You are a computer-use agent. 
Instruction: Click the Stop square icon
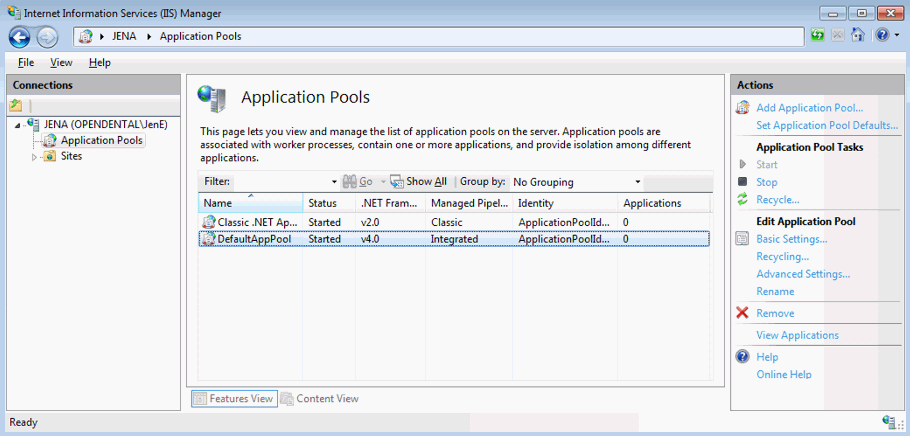click(742, 182)
